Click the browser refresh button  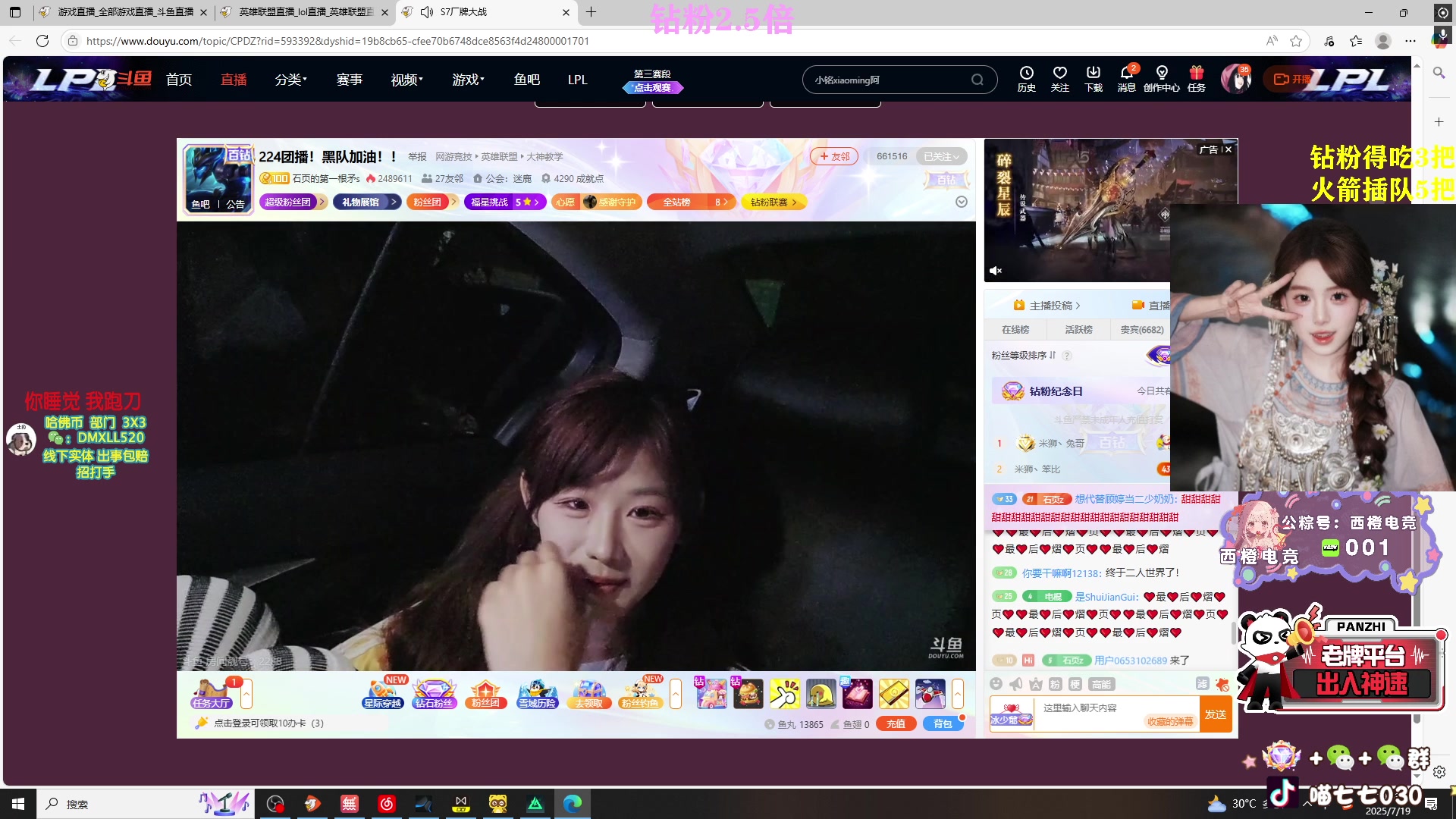(42, 41)
